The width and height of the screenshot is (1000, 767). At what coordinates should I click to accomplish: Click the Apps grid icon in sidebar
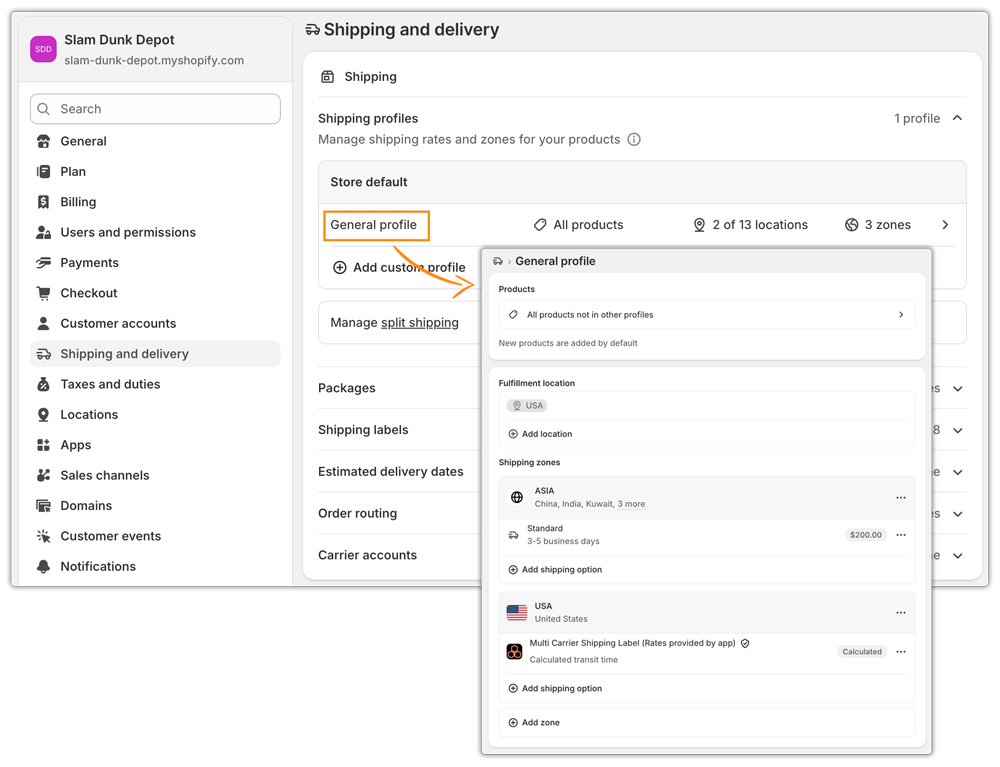pos(43,445)
